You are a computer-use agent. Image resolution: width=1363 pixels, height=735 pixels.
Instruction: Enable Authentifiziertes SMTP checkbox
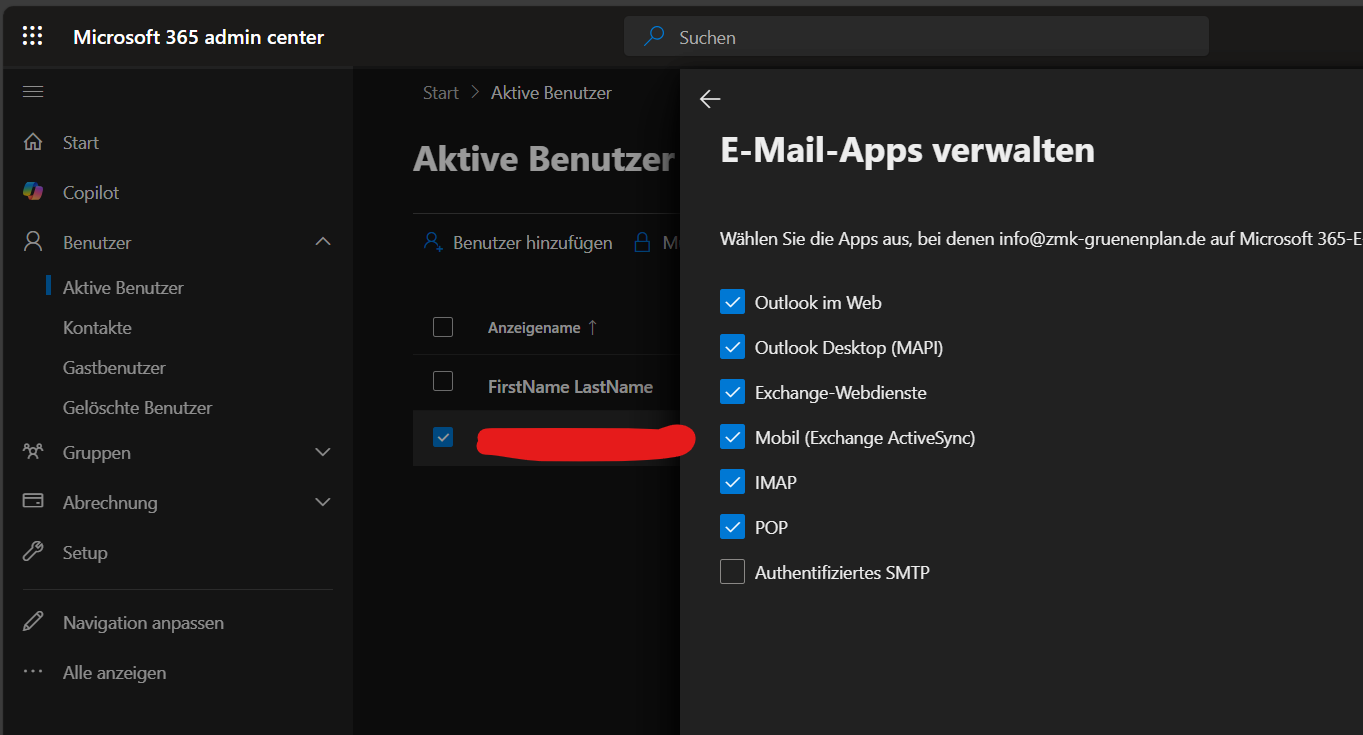click(x=732, y=572)
